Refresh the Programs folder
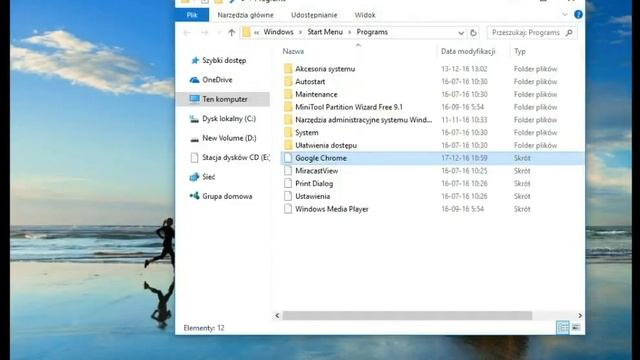Viewport: 640px width, 360px height. [473, 33]
